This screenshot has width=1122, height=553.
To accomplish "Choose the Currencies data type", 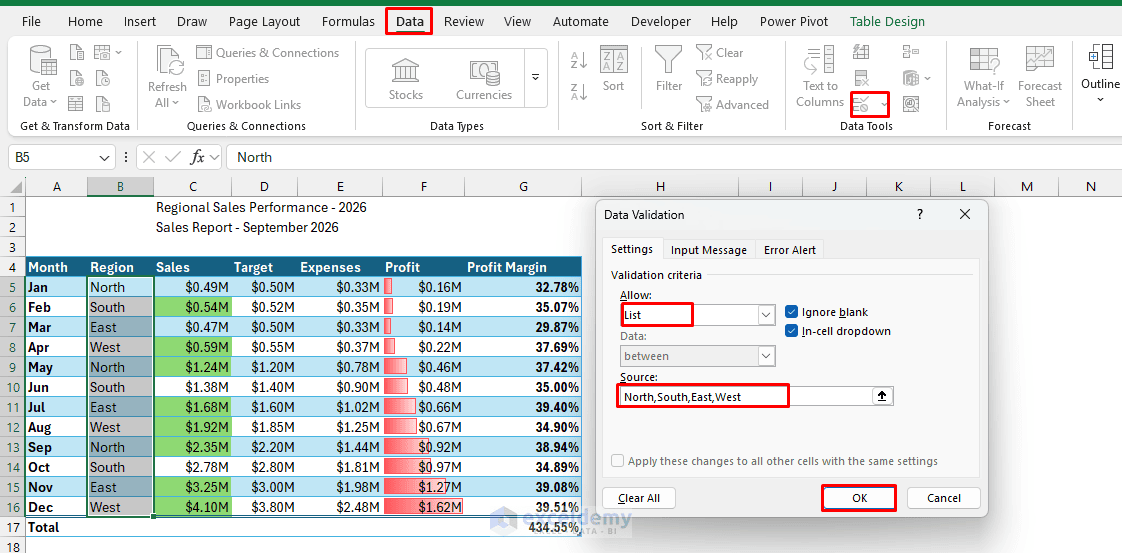I will click(x=484, y=79).
